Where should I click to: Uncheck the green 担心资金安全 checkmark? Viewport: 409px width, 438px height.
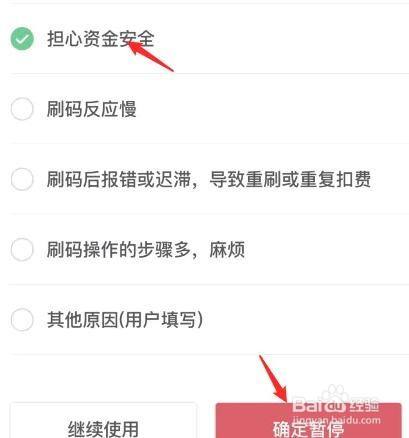22,39
